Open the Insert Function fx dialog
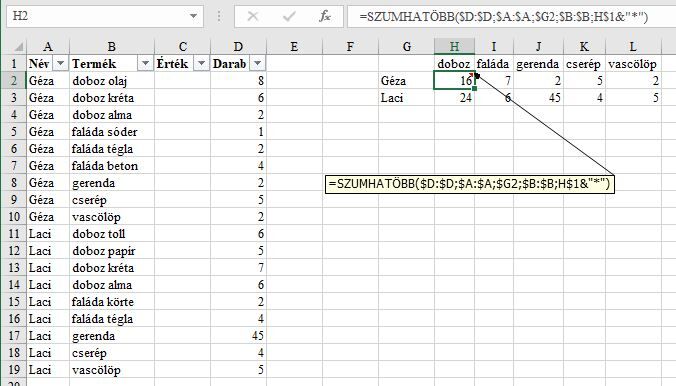The height and width of the screenshot is (386, 676). click(x=325, y=16)
